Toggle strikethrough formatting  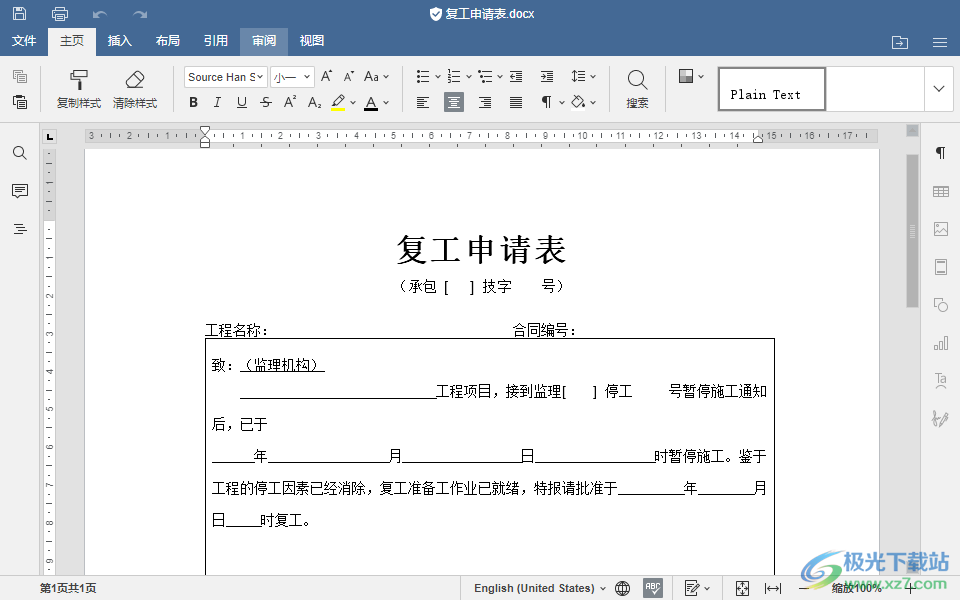tap(266, 102)
